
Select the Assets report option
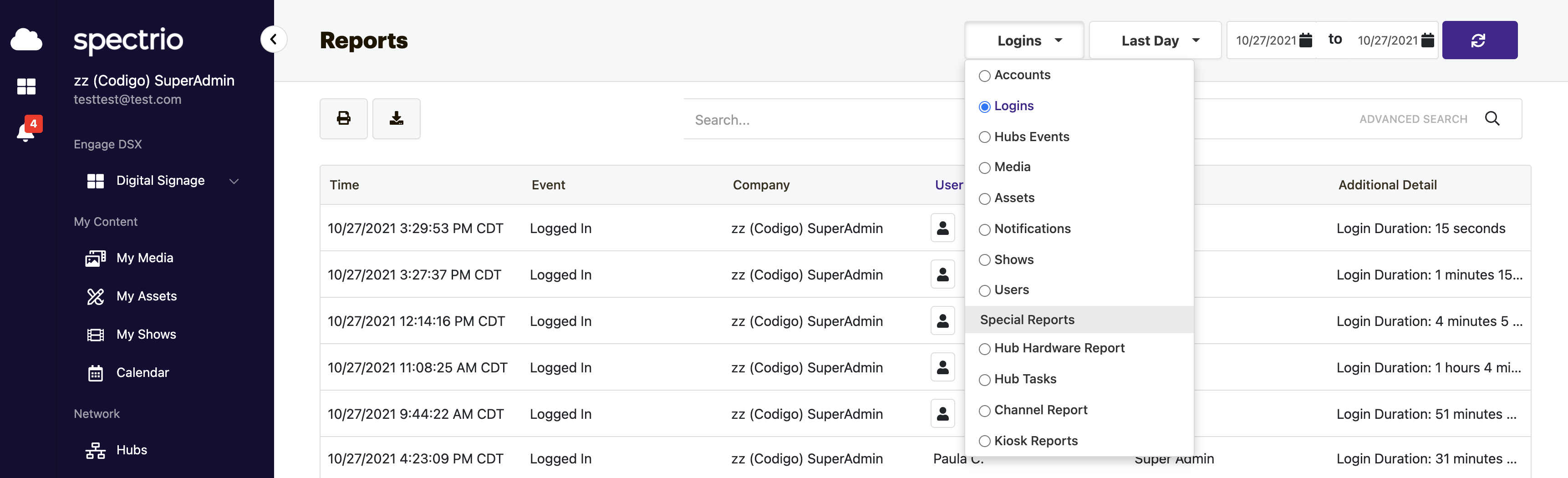pos(1007,198)
